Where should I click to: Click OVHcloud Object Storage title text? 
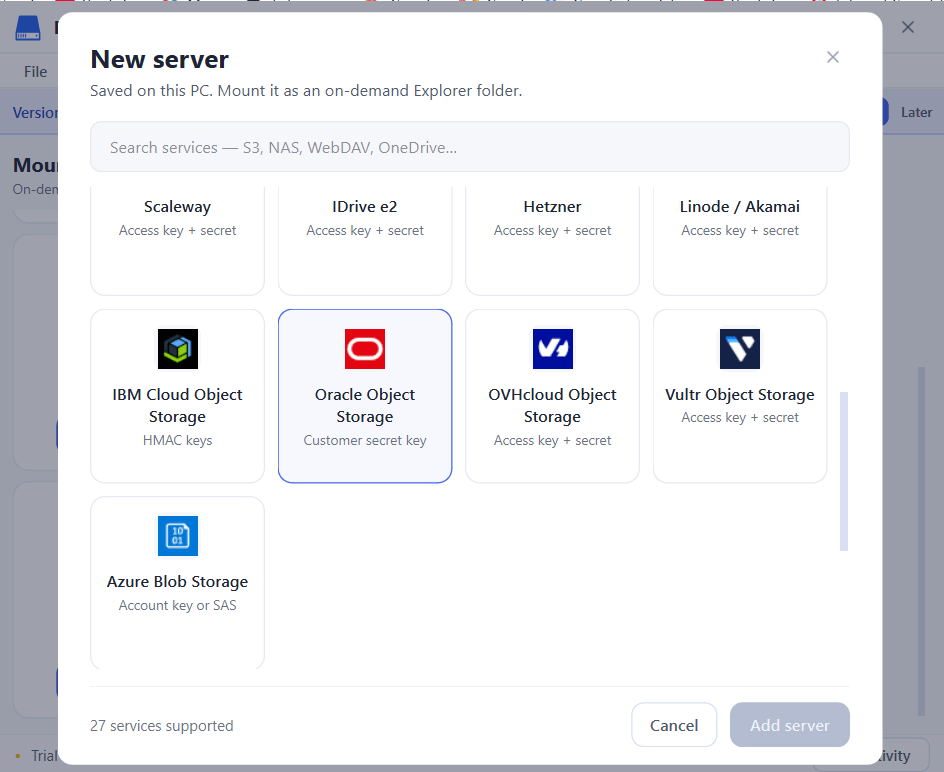pos(553,405)
